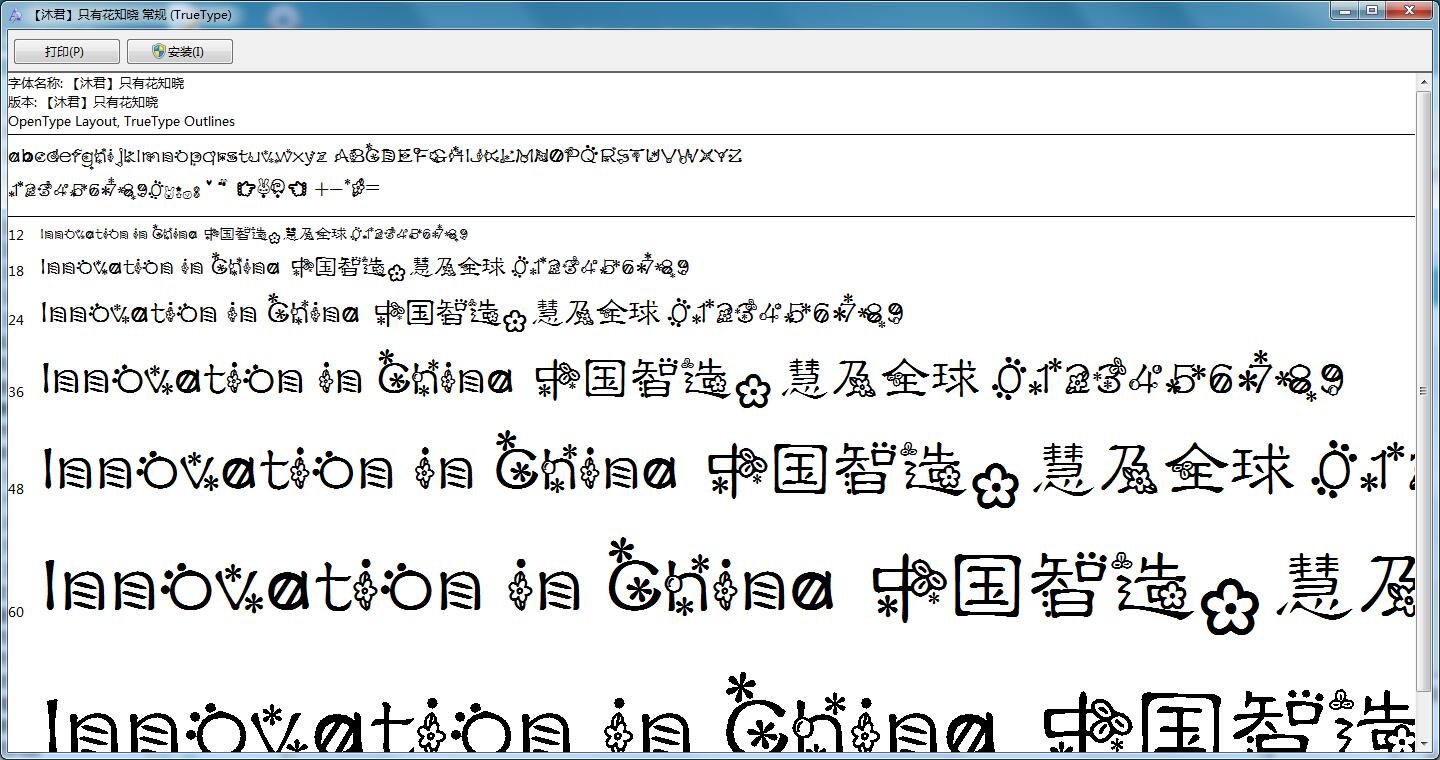This screenshot has height=760, width=1440.
Task: Click the alphabet sample line
Action: coord(375,156)
